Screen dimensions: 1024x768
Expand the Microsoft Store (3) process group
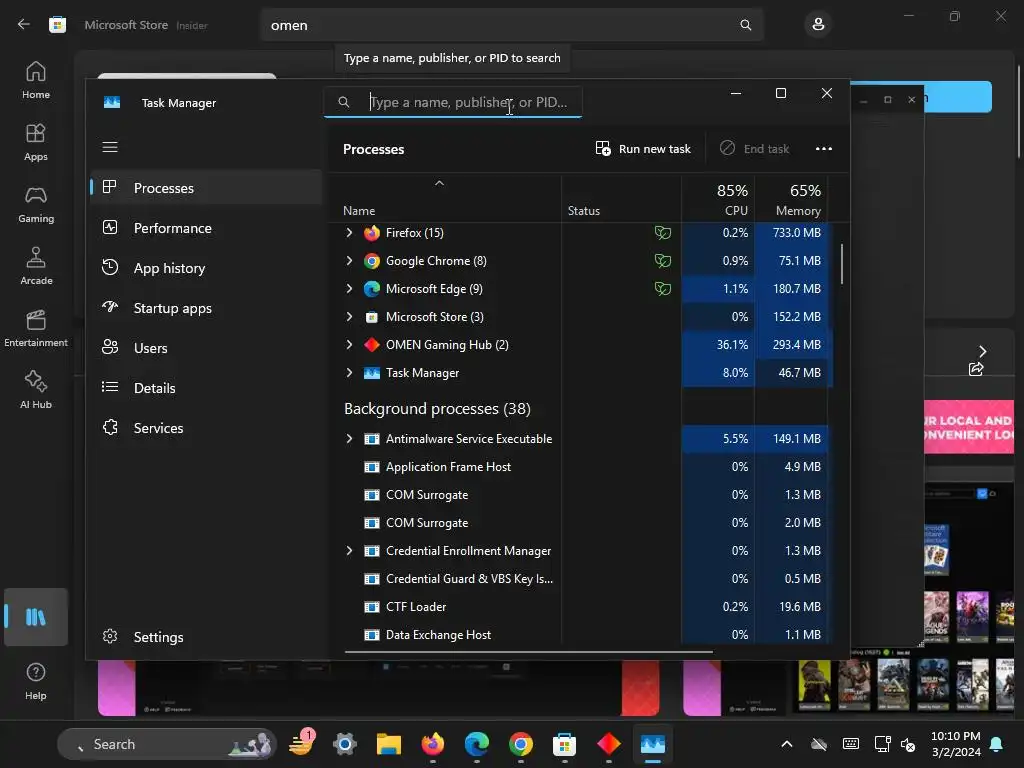(349, 317)
